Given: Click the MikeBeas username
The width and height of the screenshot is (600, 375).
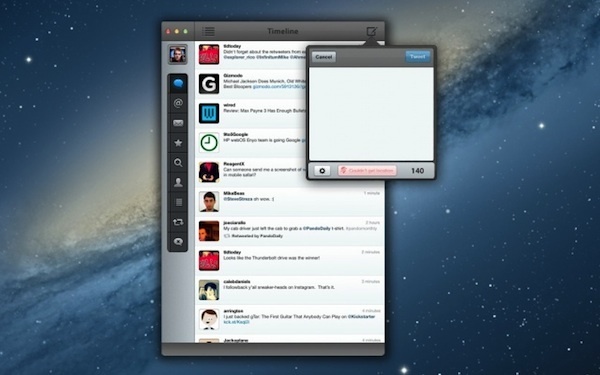Looking at the screenshot, I should (234, 193).
